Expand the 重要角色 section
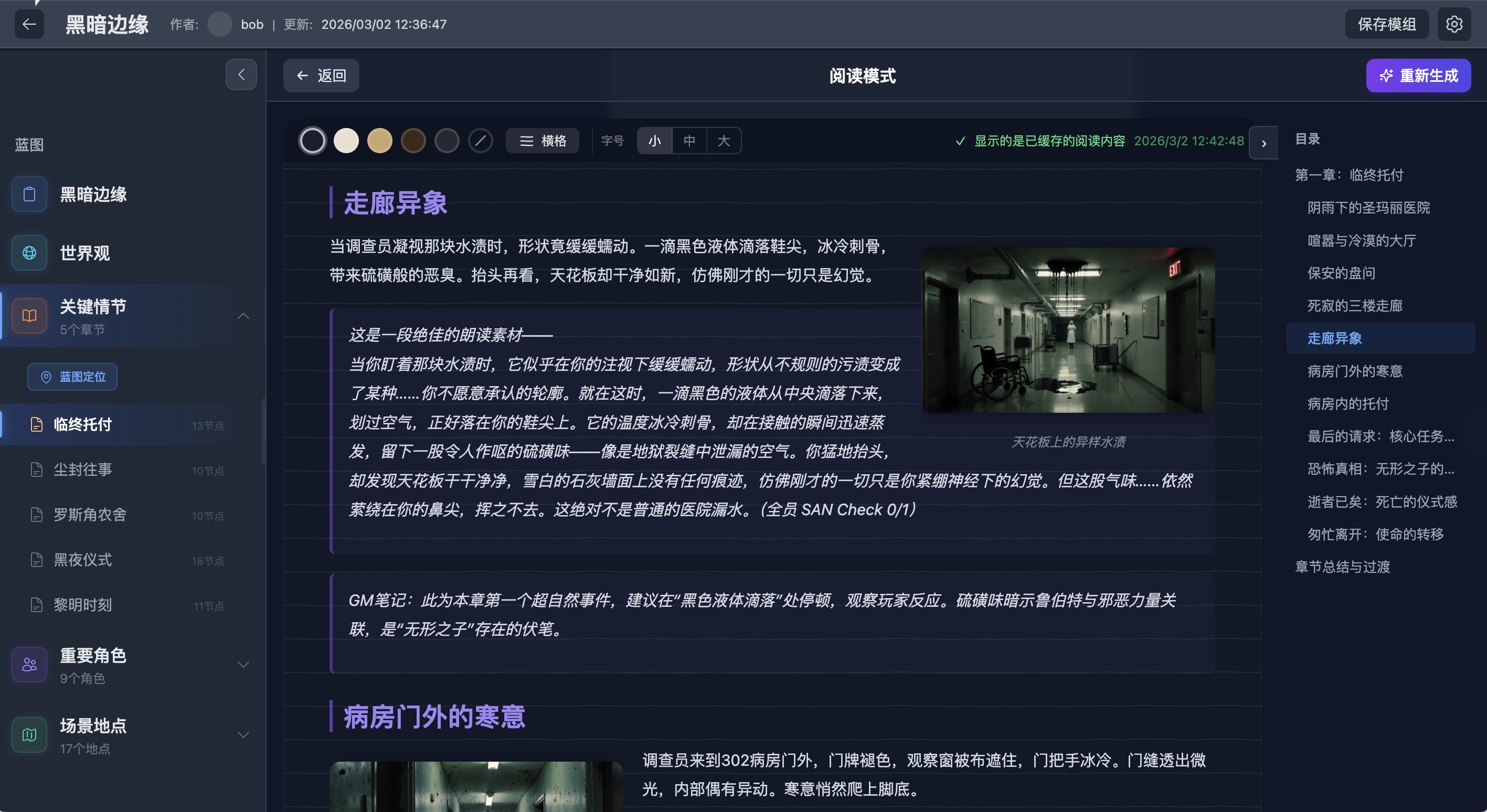1487x812 pixels. tap(243, 664)
